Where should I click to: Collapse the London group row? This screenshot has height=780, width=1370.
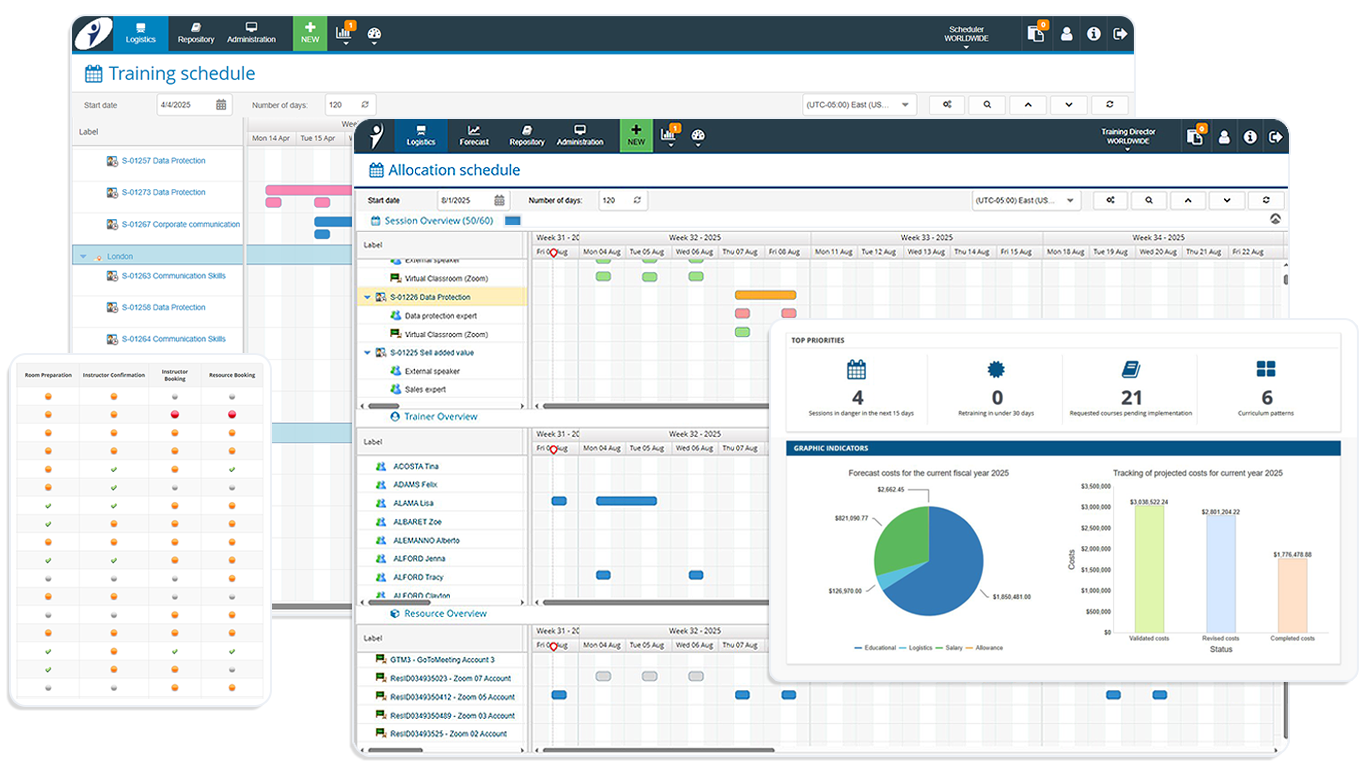tap(83, 256)
